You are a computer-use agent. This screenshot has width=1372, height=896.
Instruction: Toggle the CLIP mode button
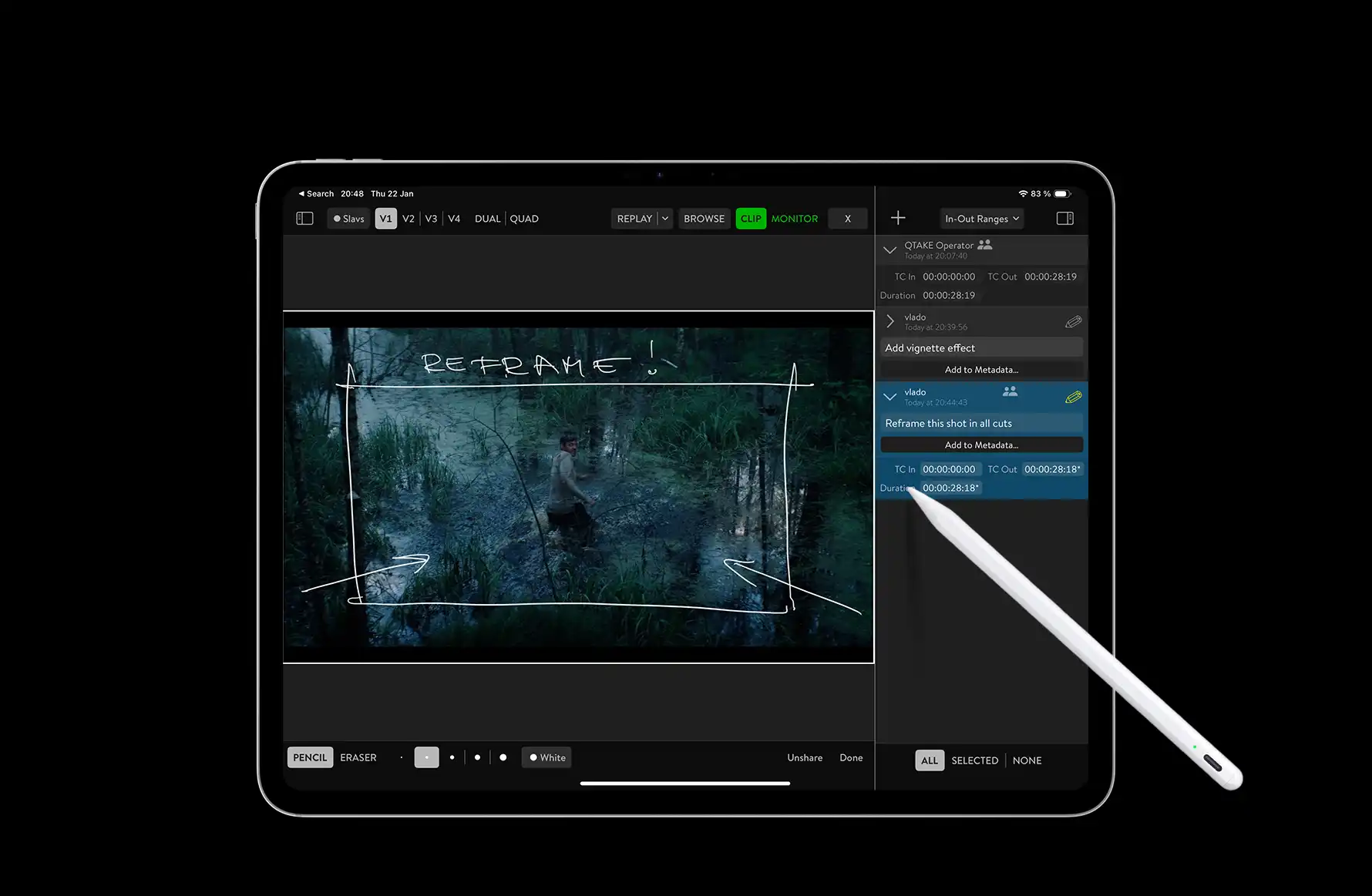(751, 219)
